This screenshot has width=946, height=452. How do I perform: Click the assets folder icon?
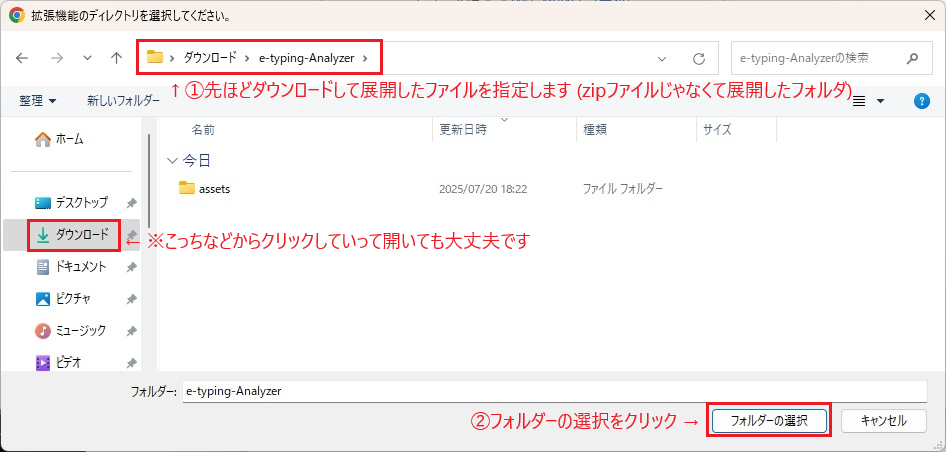pos(187,188)
